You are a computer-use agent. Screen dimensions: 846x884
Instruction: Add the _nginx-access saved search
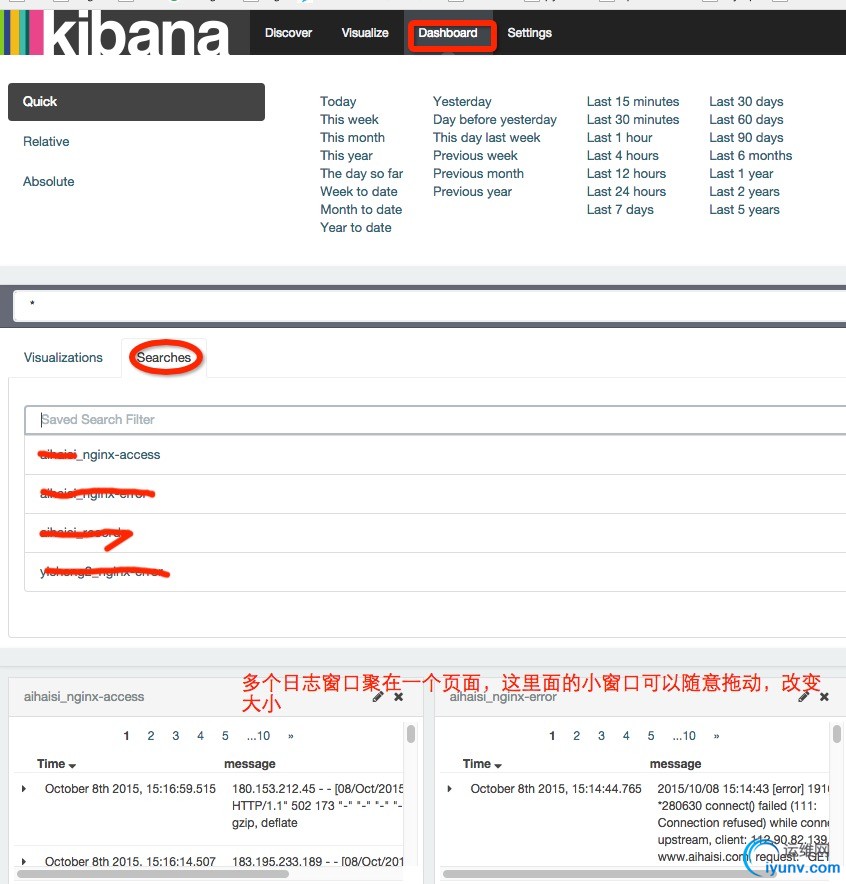pos(435,455)
